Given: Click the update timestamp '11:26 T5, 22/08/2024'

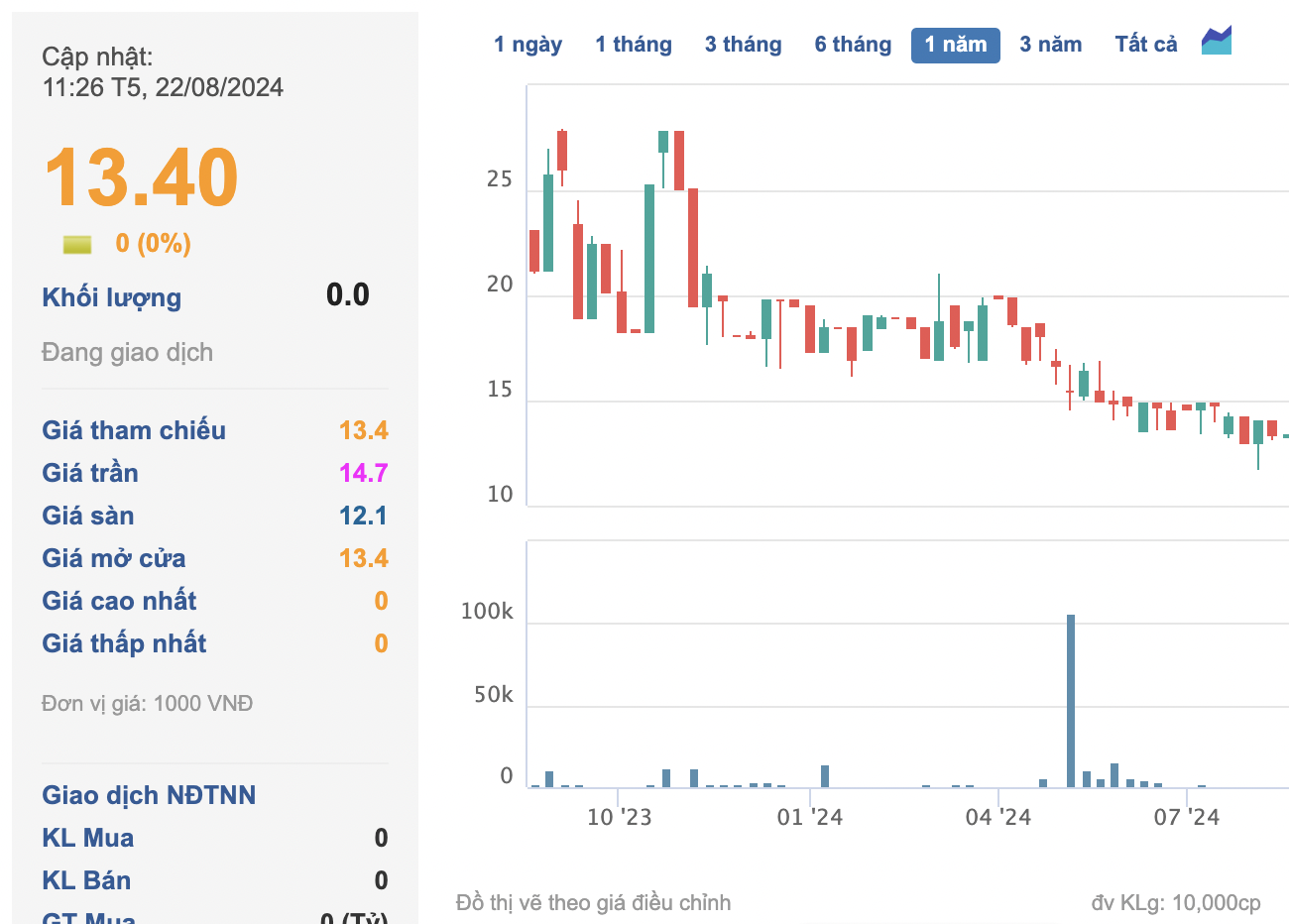Looking at the screenshot, I should pyautogui.click(x=163, y=87).
